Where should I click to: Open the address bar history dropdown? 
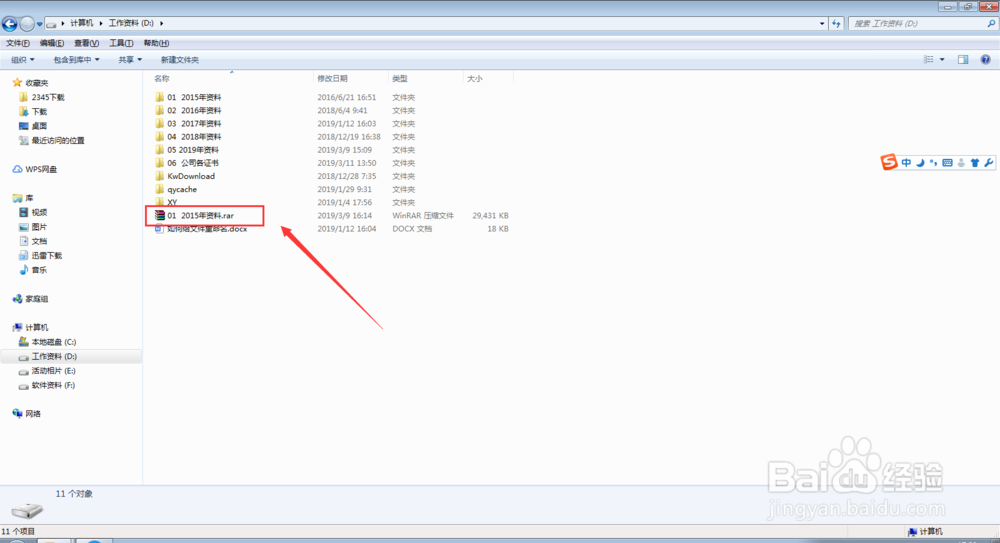click(821, 24)
